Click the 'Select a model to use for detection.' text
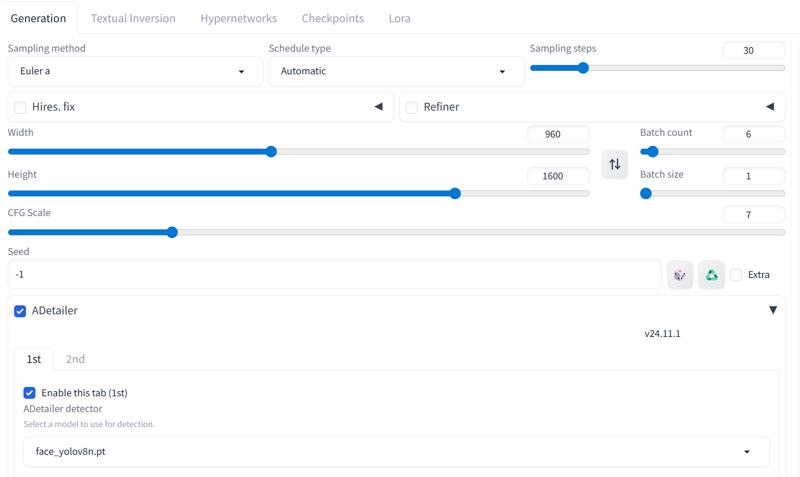 click(x=89, y=424)
